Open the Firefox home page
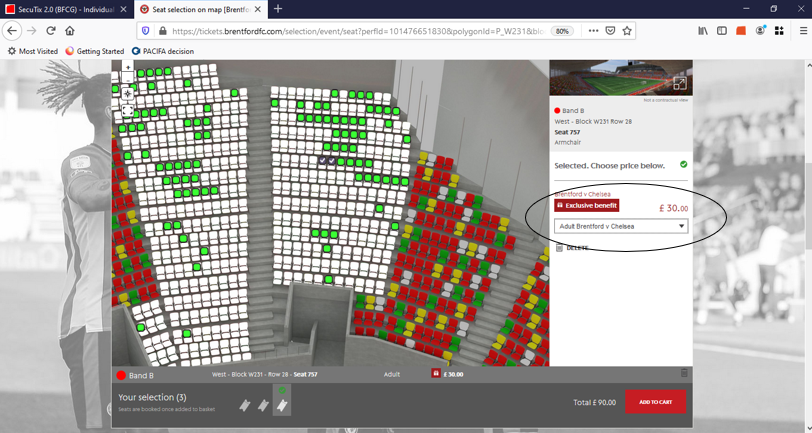This screenshot has height=433, width=812. (70, 31)
